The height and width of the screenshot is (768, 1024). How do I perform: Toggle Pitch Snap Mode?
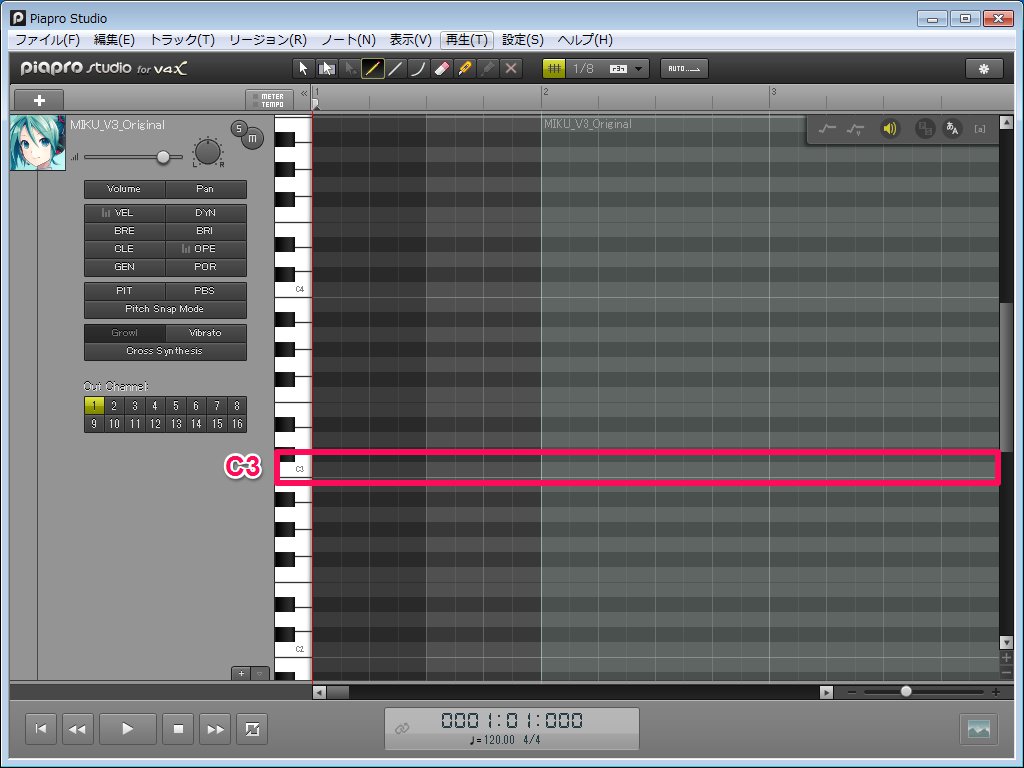pos(165,309)
